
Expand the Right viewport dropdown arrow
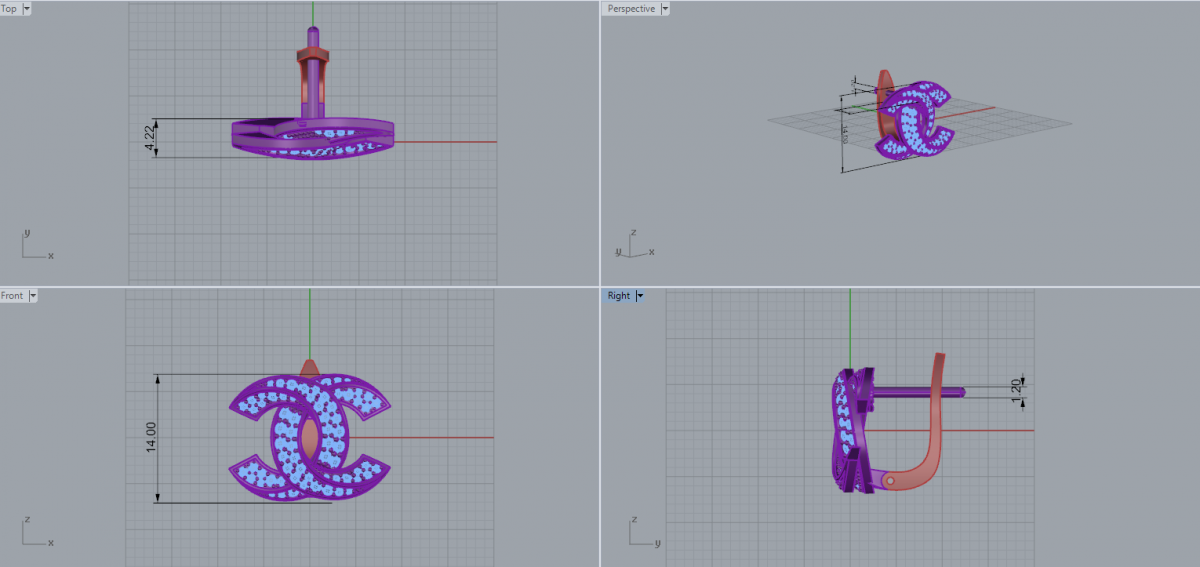639,296
